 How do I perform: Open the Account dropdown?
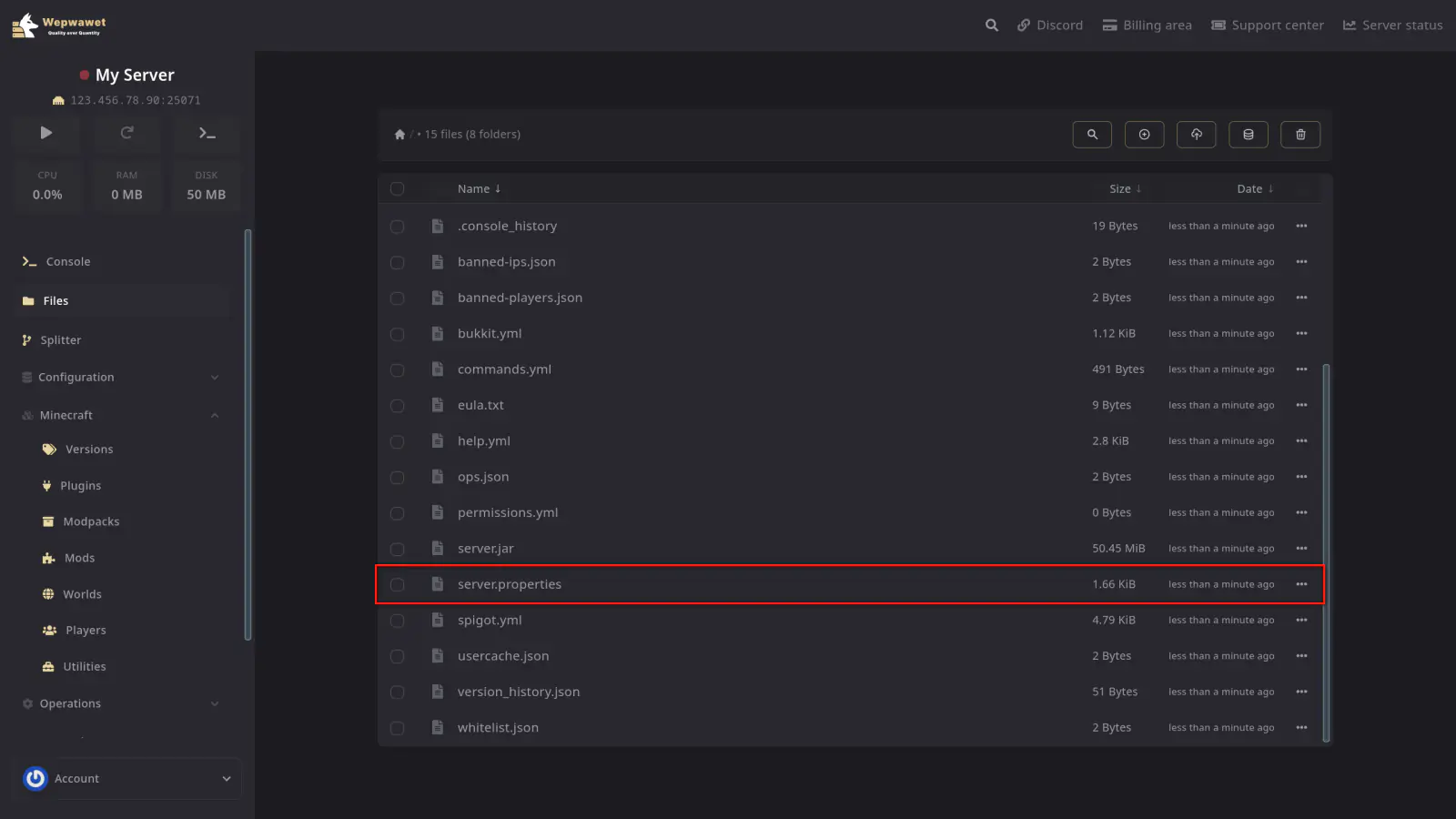[x=132, y=779]
